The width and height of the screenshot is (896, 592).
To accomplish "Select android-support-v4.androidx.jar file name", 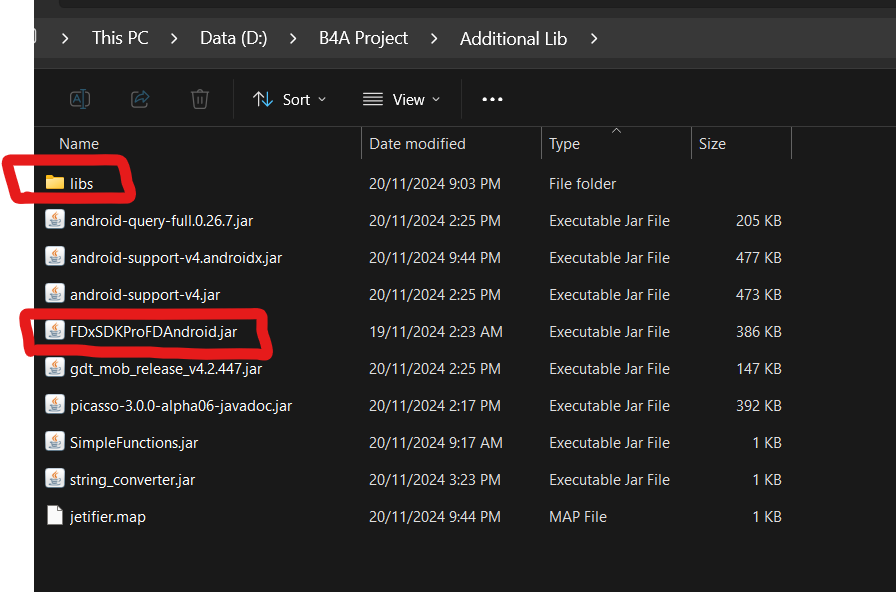I will click(x=176, y=258).
